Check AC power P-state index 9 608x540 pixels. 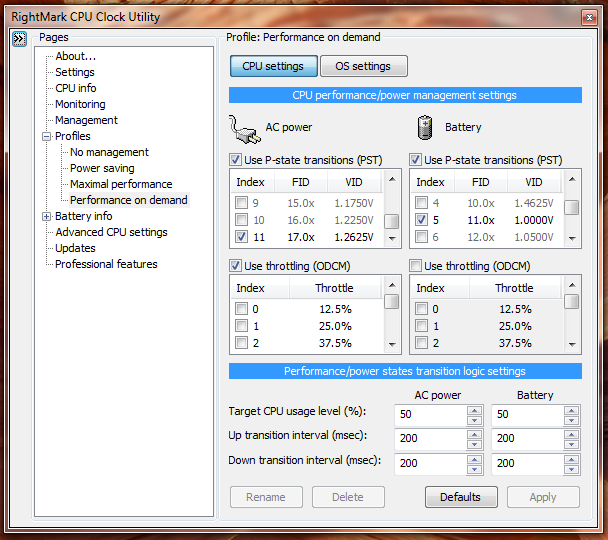click(241, 203)
